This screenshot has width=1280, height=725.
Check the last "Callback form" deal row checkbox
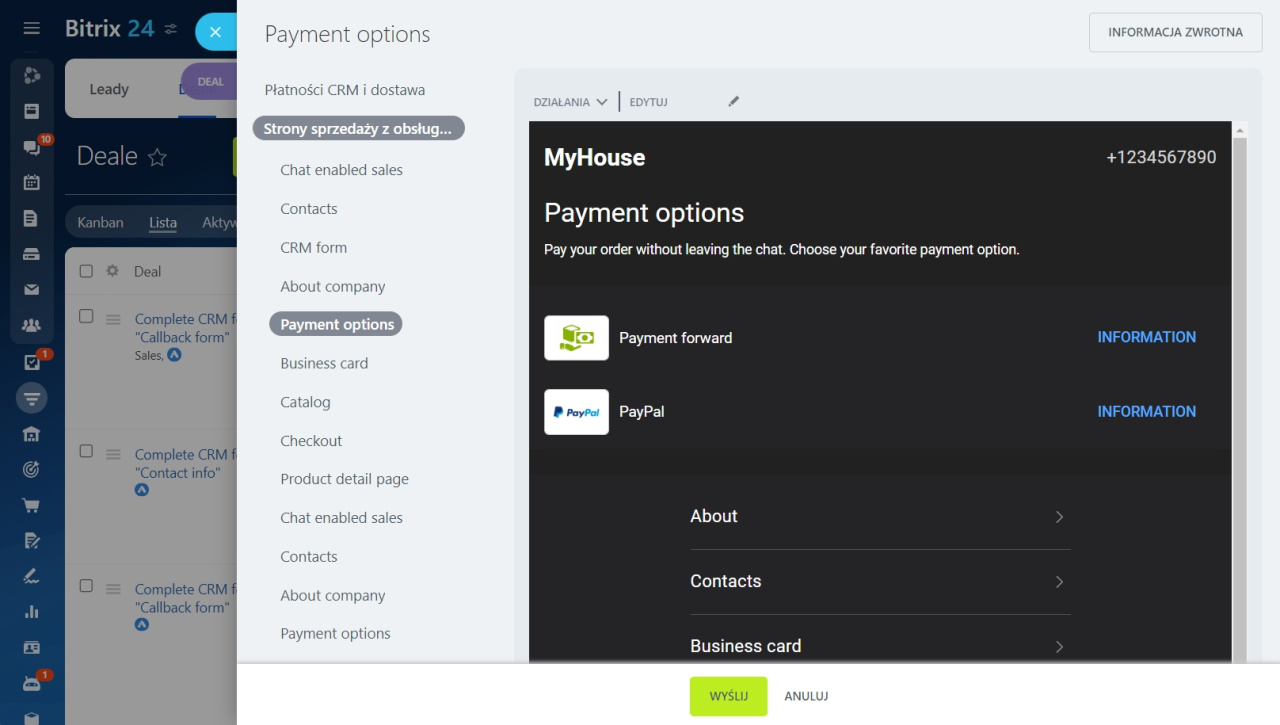click(86, 586)
